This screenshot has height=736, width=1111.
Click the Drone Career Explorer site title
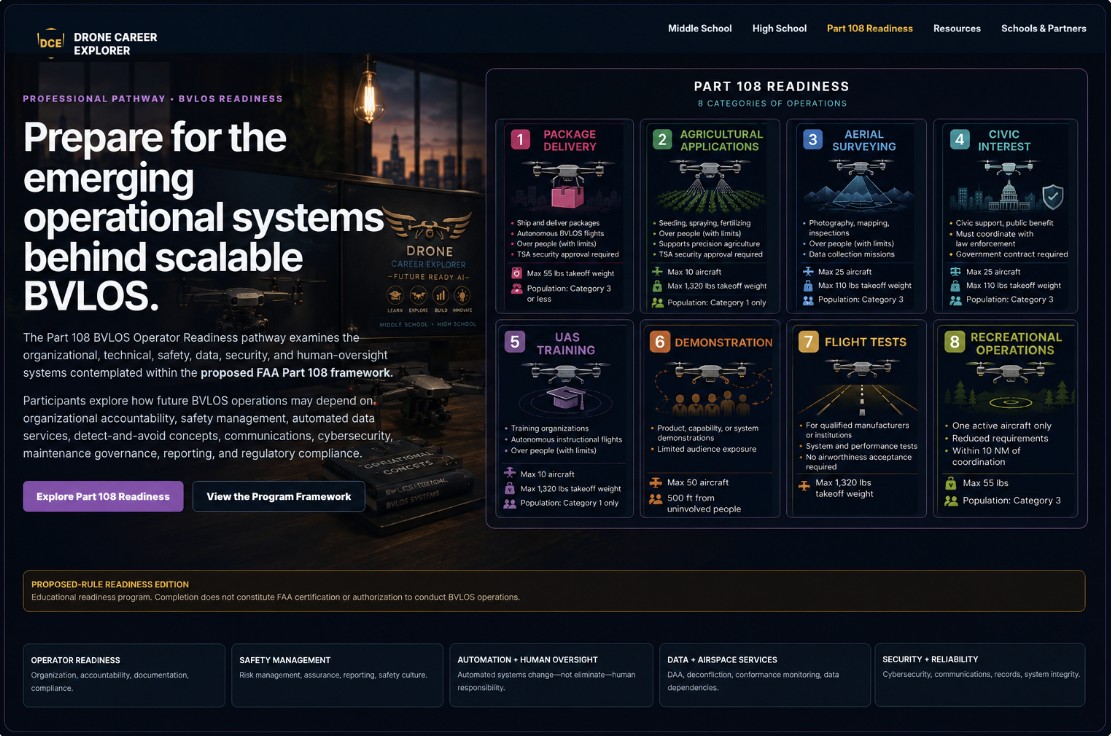coord(115,43)
